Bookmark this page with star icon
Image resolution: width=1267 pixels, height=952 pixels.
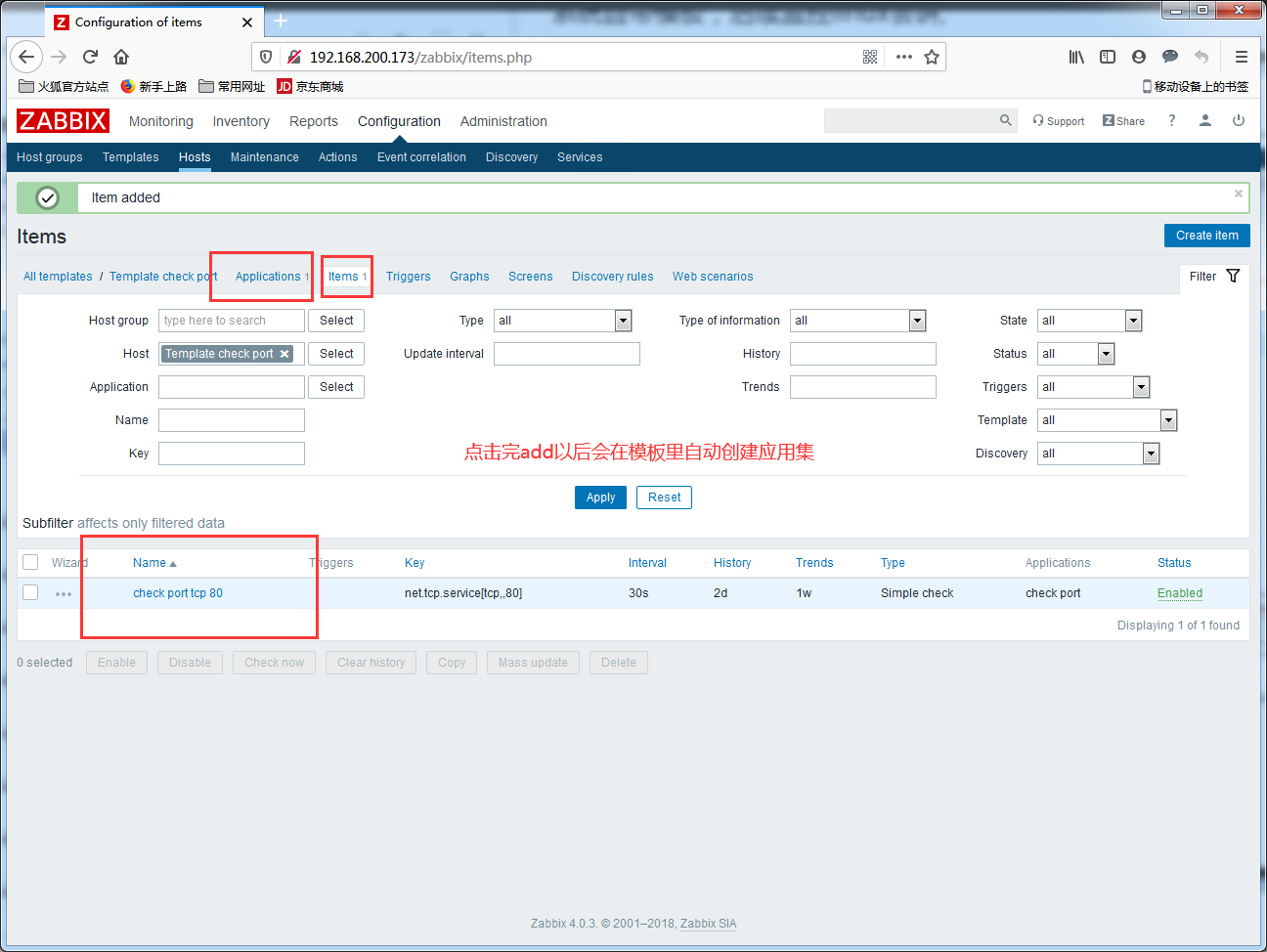click(932, 57)
